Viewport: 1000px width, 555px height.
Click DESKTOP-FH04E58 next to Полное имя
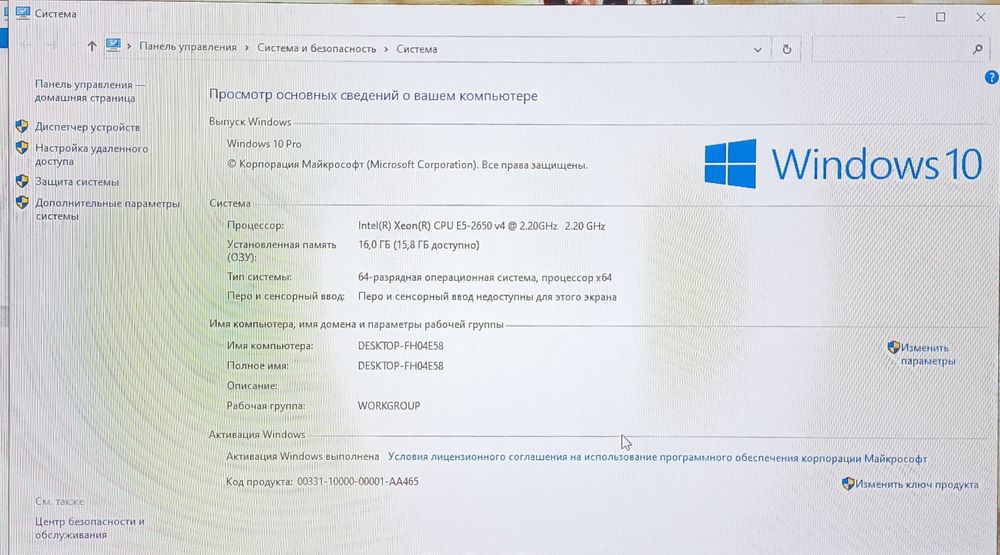tap(401, 366)
